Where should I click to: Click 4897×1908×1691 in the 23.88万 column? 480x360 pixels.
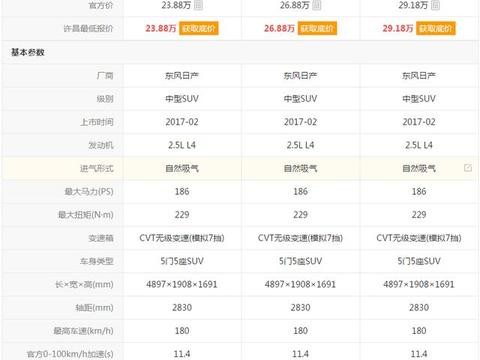click(182, 284)
